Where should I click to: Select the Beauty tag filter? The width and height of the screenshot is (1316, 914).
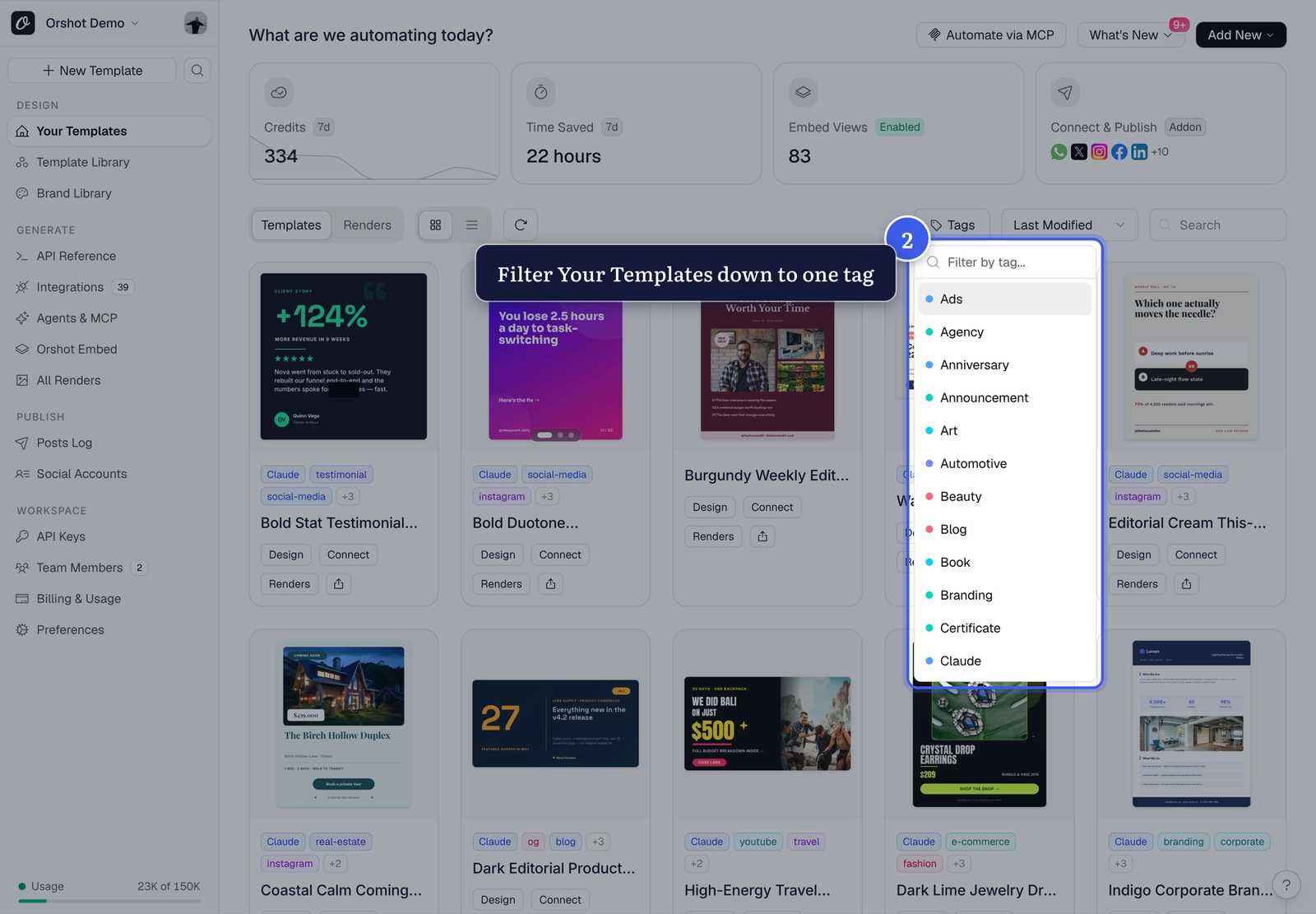click(1005, 497)
